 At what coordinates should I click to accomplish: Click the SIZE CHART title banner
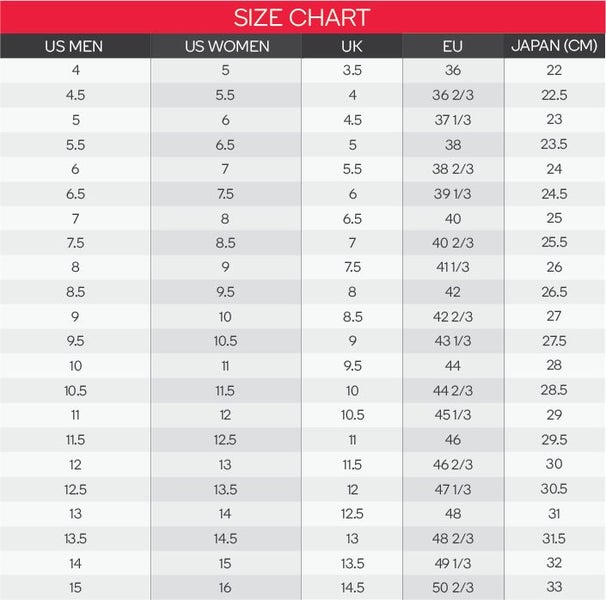point(302,17)
